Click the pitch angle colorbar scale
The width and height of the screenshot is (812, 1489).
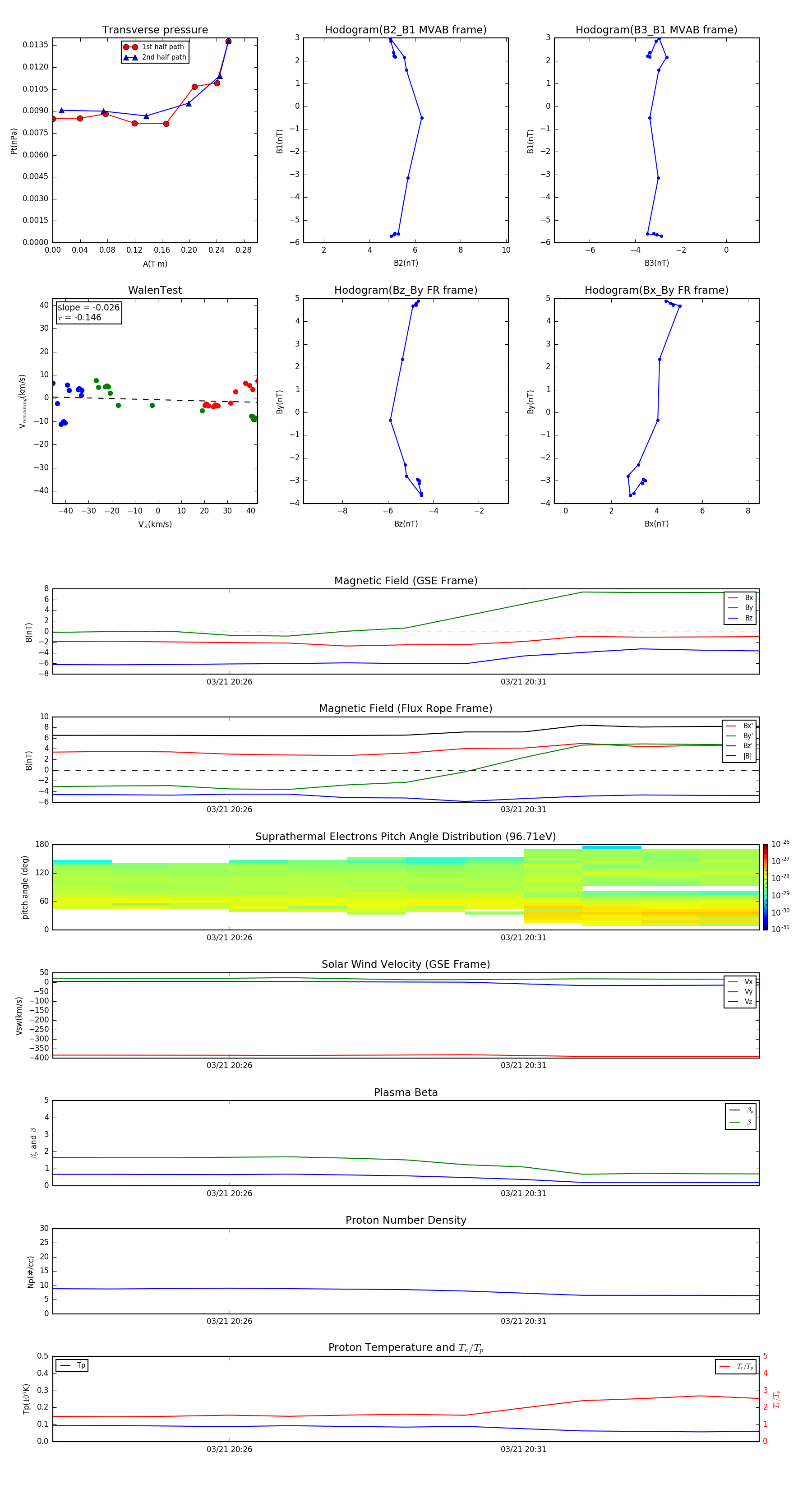click(765, 887)
